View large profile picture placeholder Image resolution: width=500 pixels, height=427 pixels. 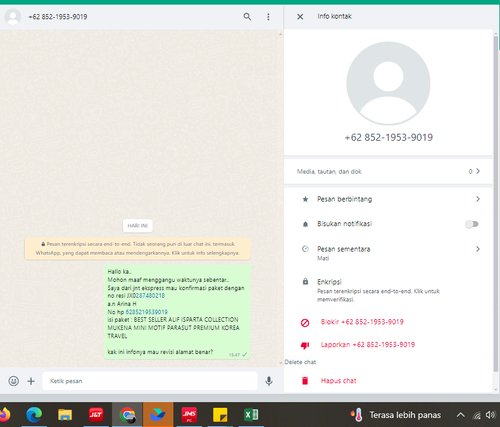[388, 83]
